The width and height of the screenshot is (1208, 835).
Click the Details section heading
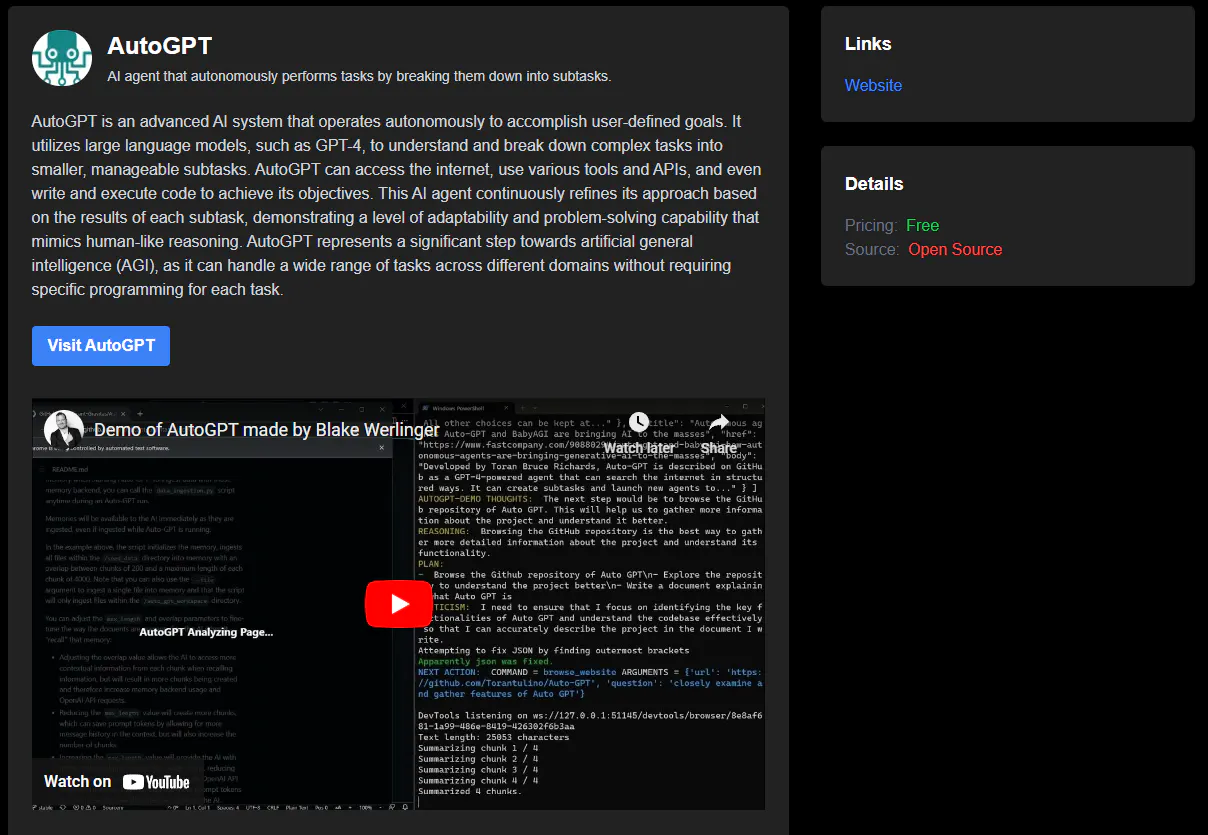[874, 183]
